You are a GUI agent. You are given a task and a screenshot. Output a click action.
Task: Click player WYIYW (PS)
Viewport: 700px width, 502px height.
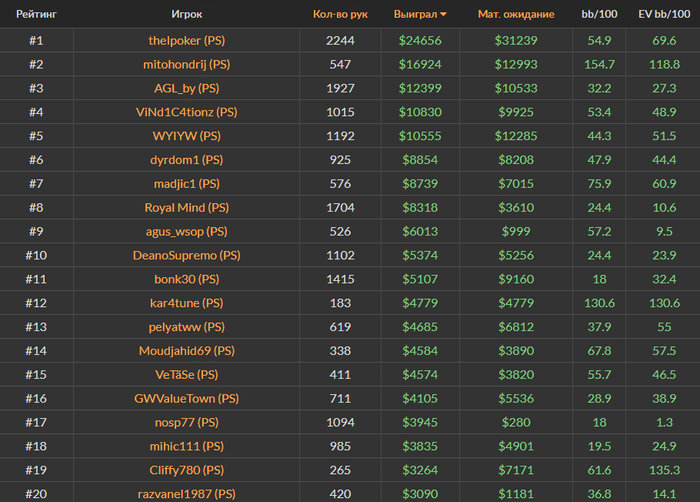point(186,136)
